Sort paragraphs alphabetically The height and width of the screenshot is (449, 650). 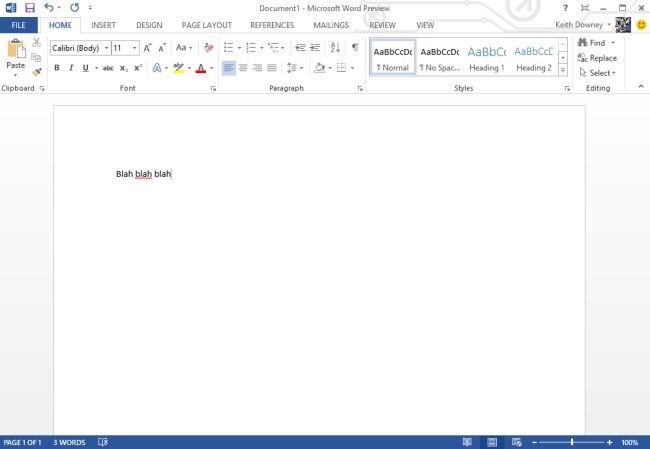point(335,47)
